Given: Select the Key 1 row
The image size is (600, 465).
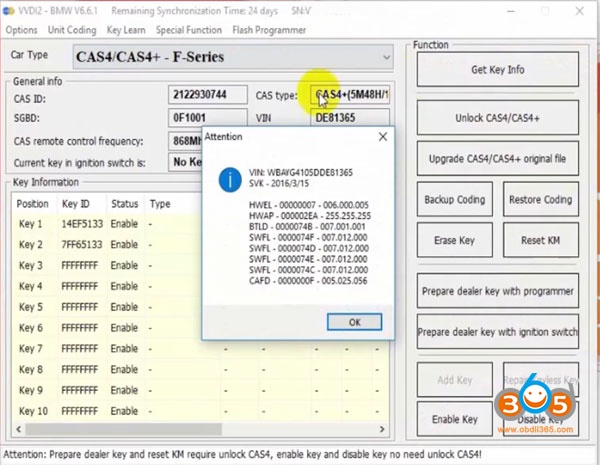Looking at the screenshot, I should click(107, 224).
